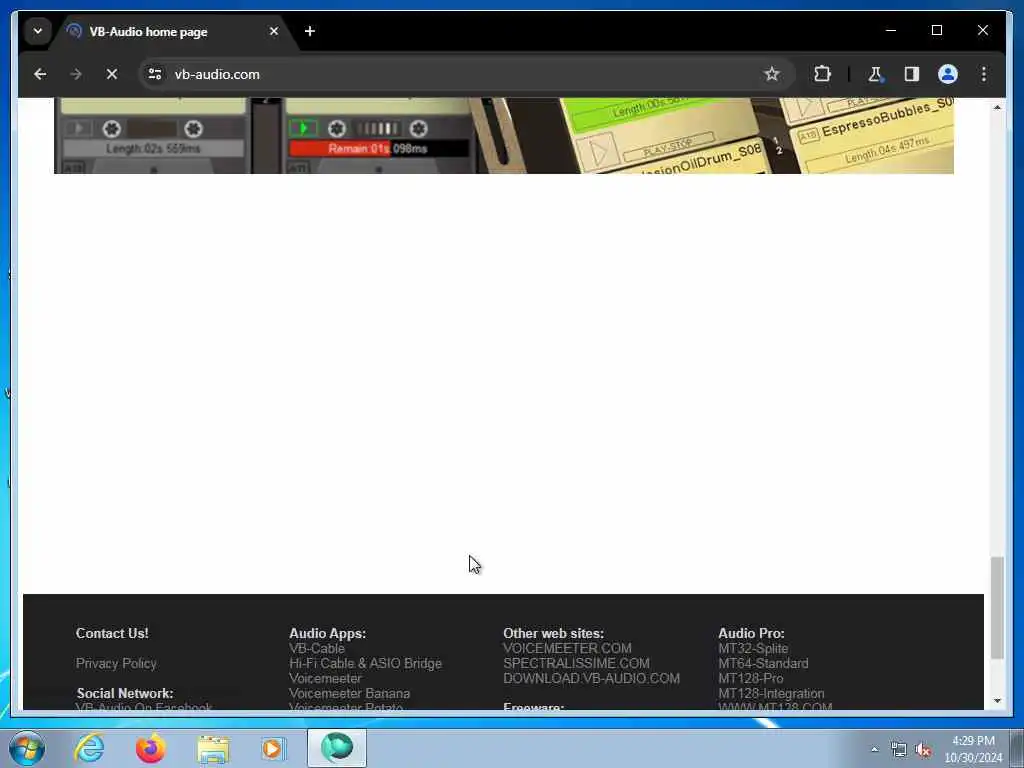Open the Contact Us! link
This screenshot has width=1024, height=768.
click(112, 633)
